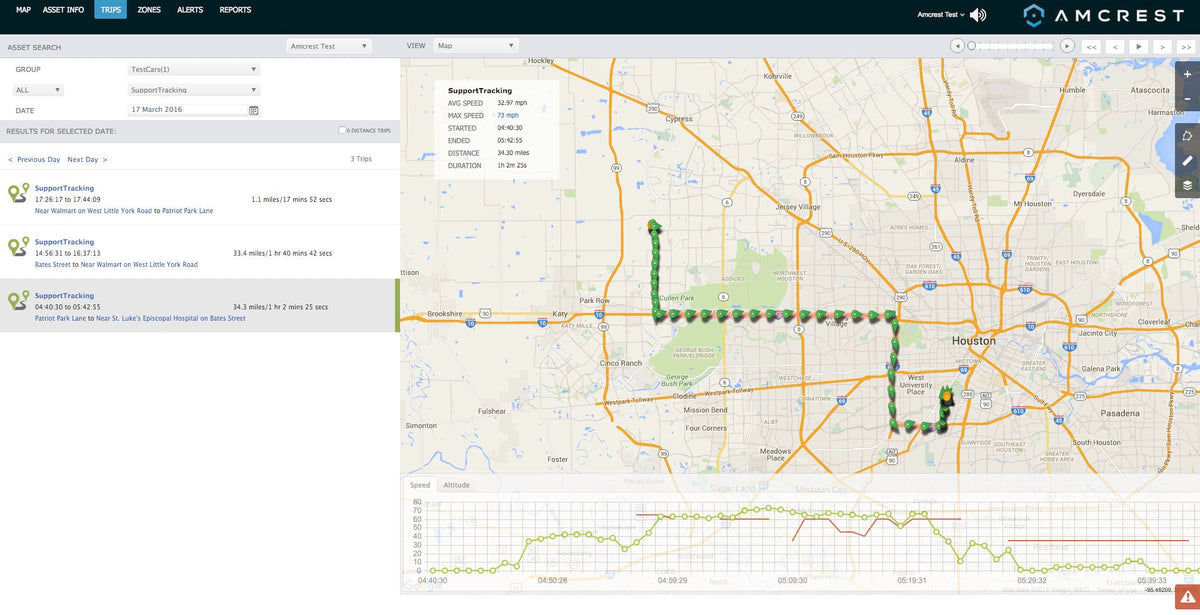
Task: Click the '34.3 miles/1 hr 2 mins 25 secs' text
Action: [x=281, y=307]
